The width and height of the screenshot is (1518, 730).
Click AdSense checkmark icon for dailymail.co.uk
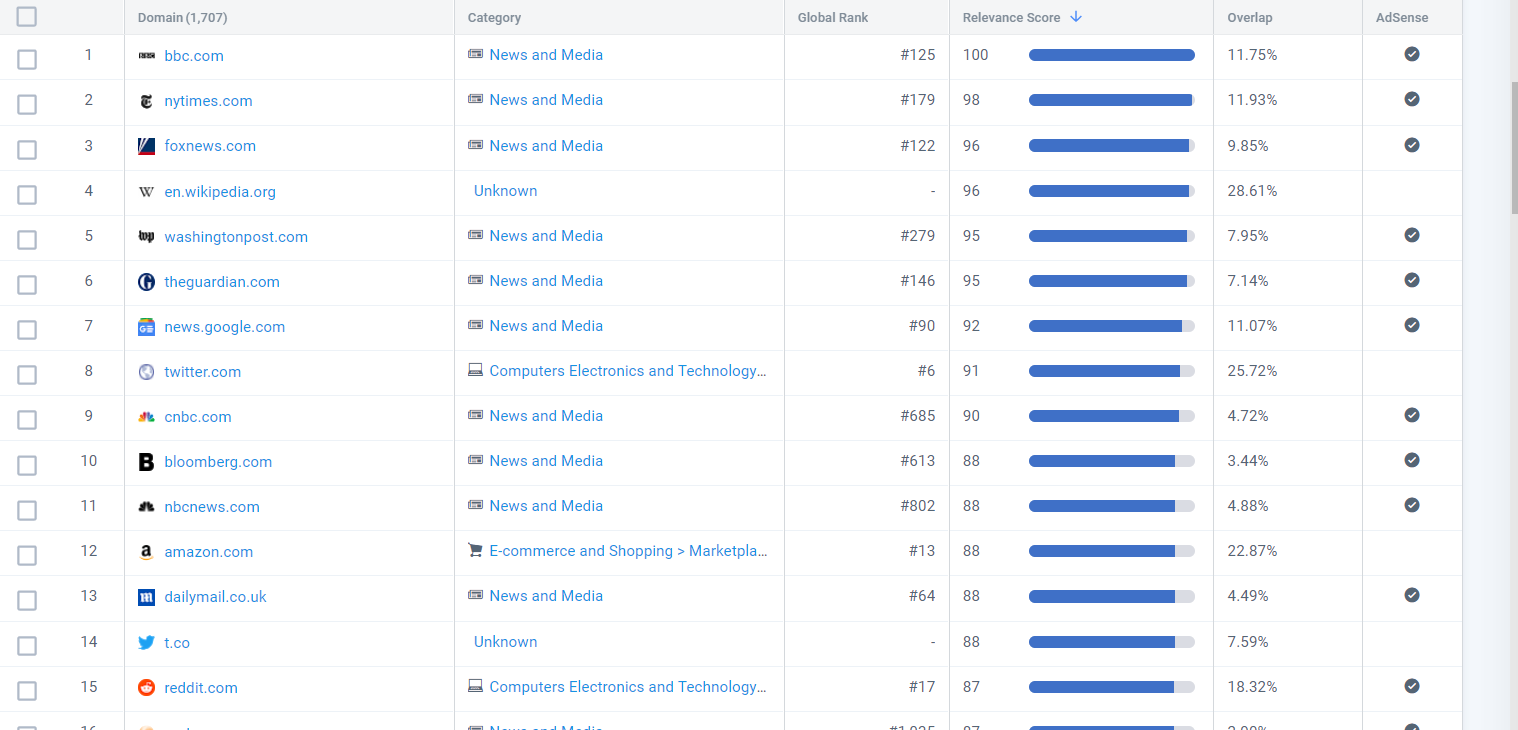click(x=1412, y=595)
